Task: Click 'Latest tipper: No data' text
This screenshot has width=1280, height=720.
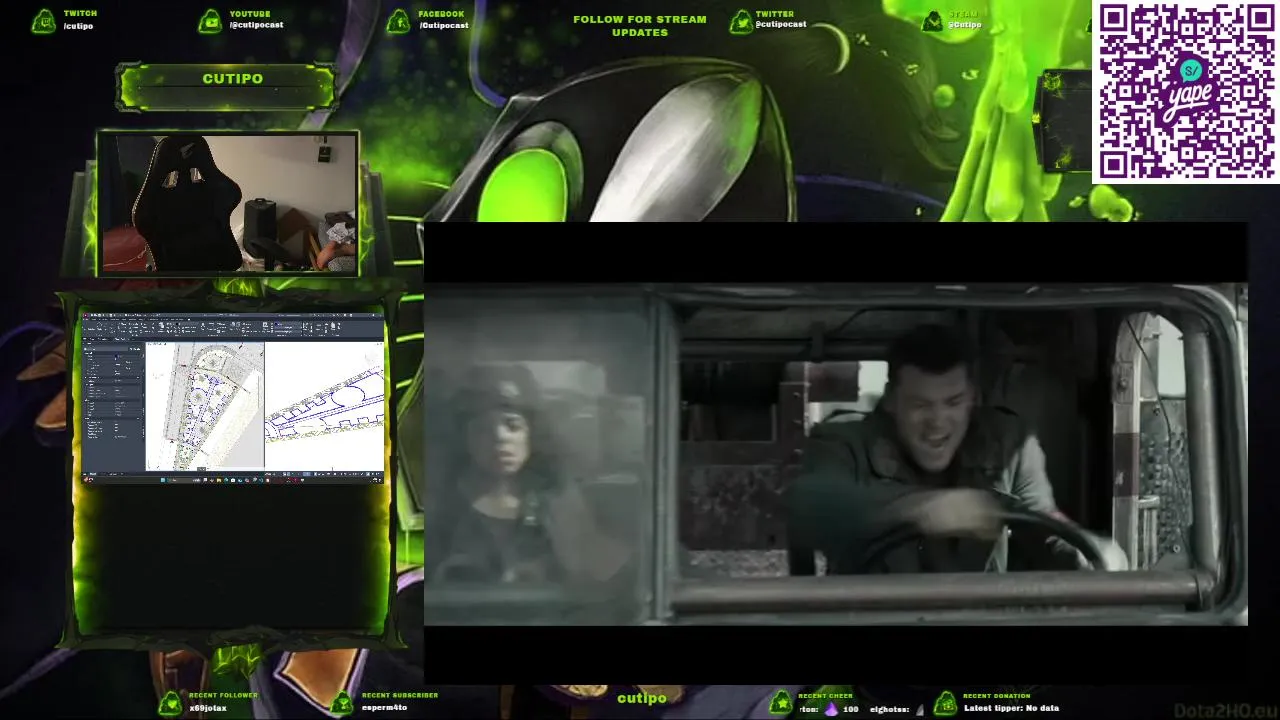Action: [1011, 709]
